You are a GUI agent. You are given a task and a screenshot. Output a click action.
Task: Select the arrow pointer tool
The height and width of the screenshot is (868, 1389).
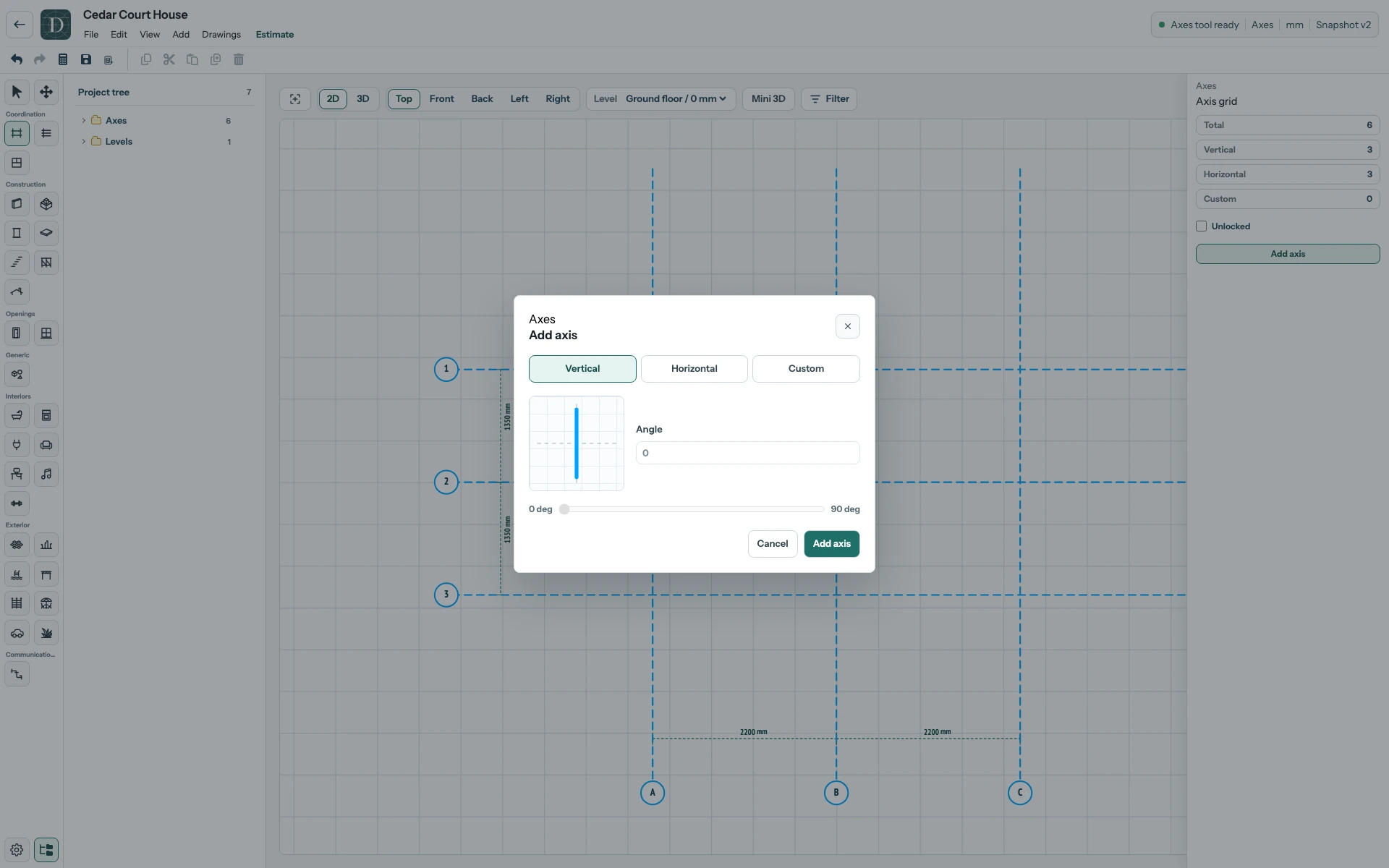(x=17, y=92)
